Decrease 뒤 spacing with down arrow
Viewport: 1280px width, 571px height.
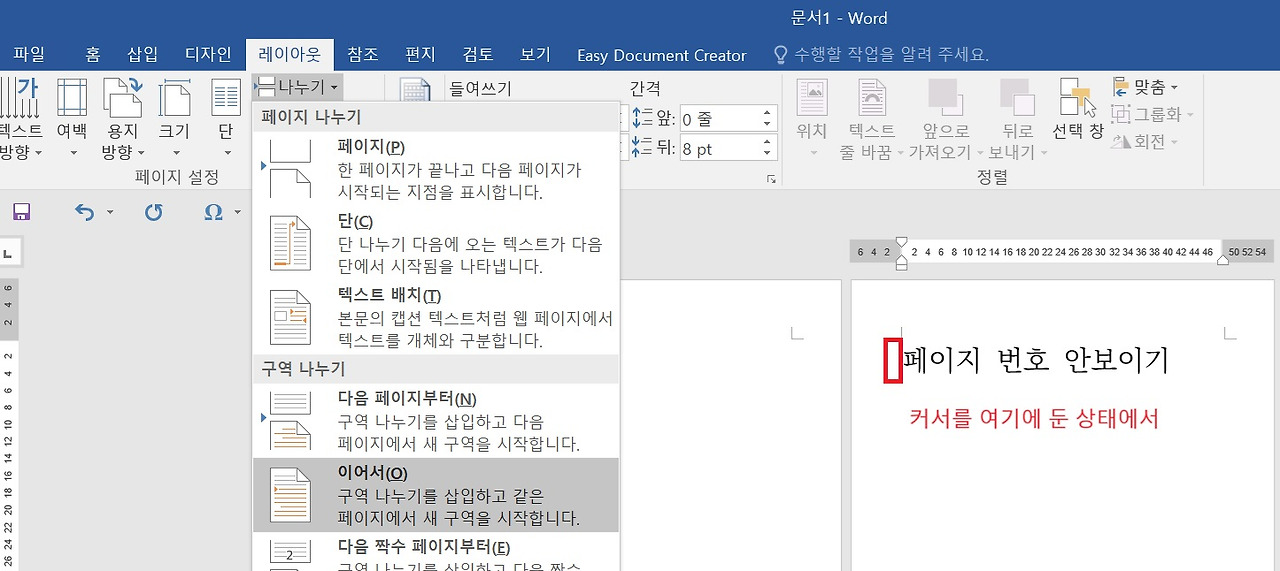pyautogui.click(x=769, y=155)
